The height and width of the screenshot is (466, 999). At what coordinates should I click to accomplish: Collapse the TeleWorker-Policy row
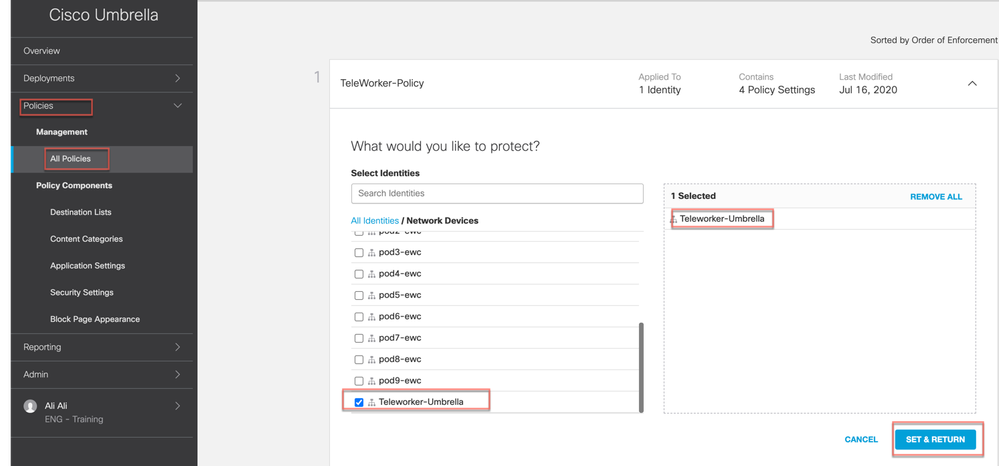972,84
